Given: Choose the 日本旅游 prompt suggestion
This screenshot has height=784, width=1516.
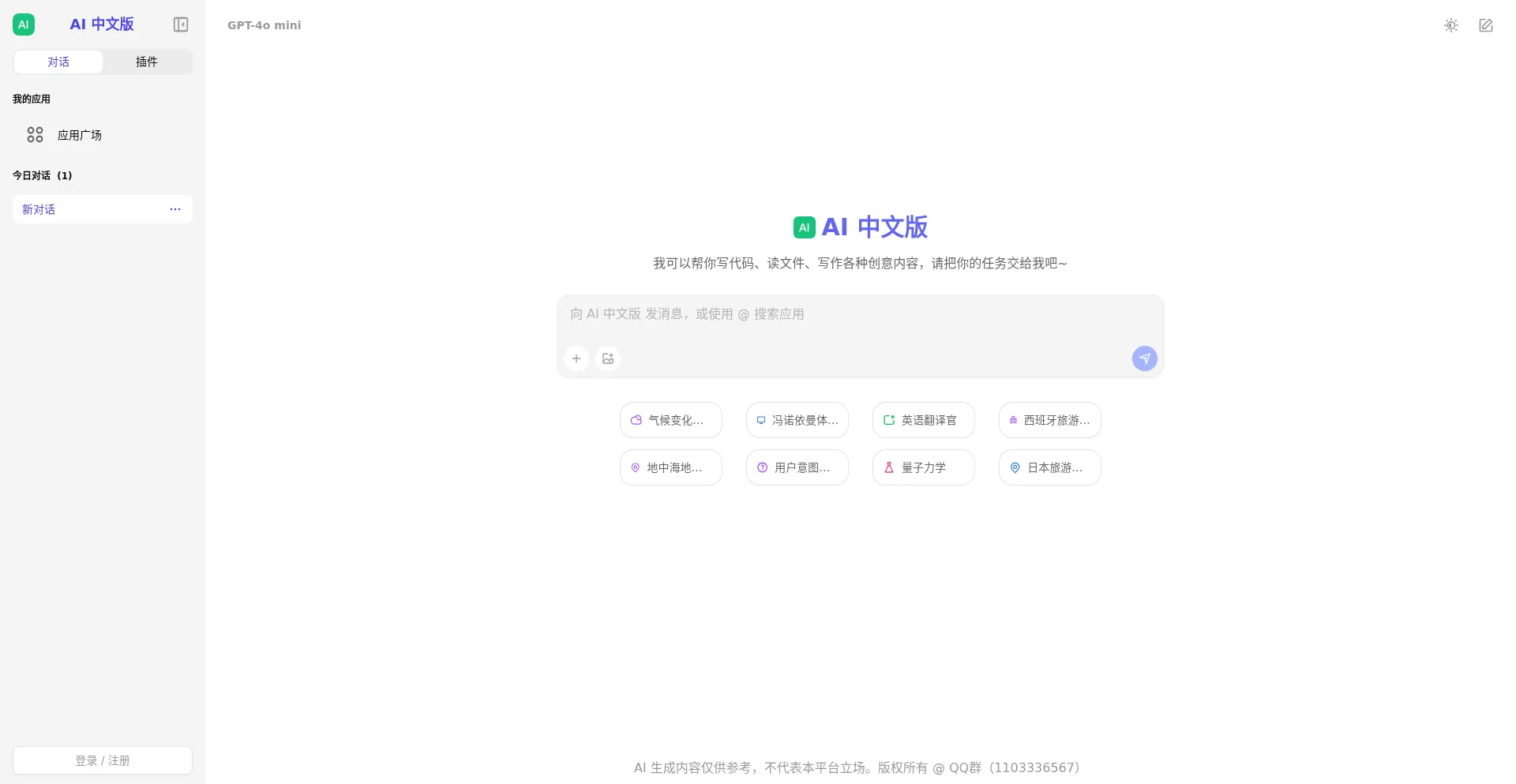Looking at the screenshot, I should click(x=1050, y=467).
